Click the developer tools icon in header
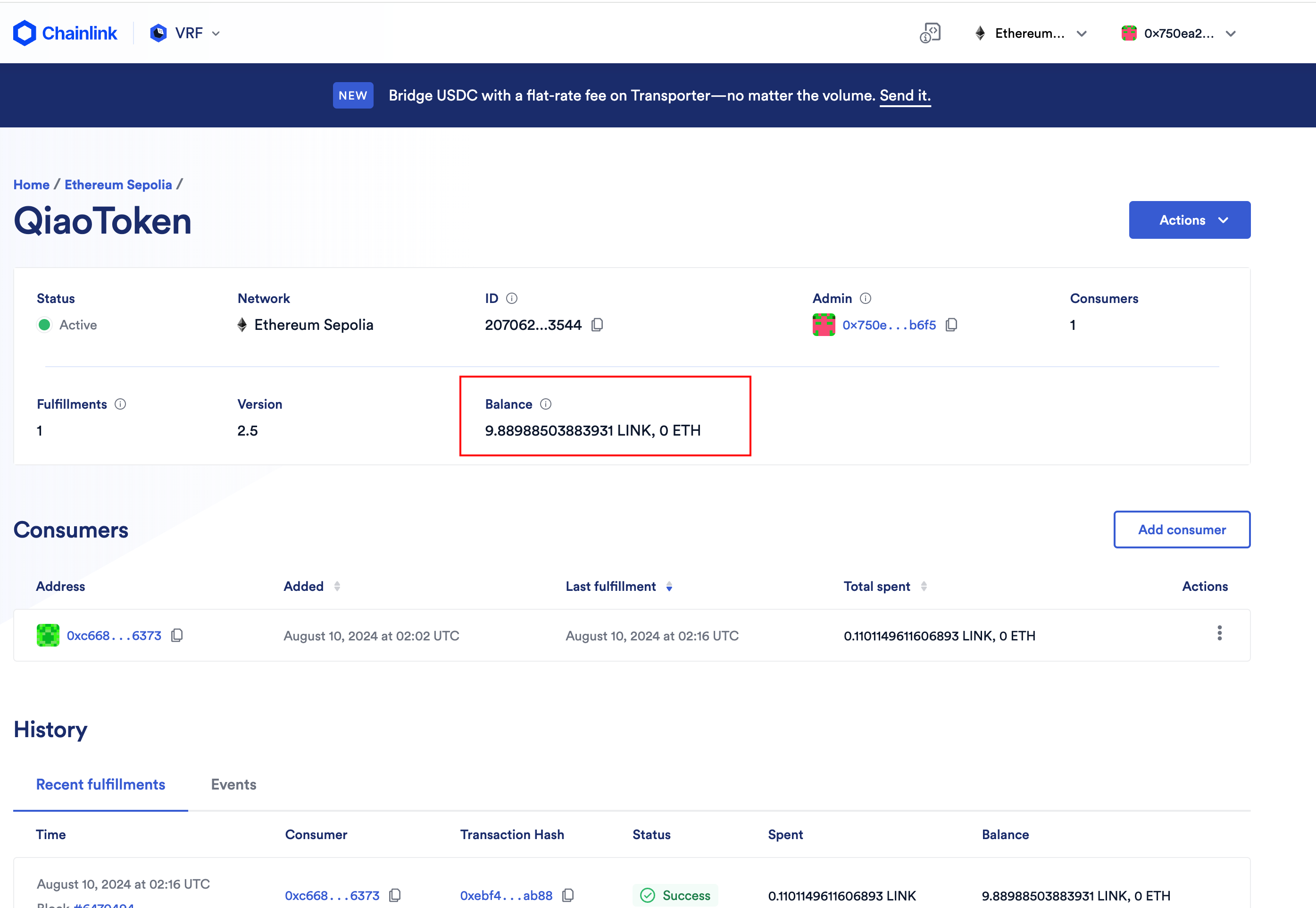1316x908 pixels. click(x=930, y=33)
